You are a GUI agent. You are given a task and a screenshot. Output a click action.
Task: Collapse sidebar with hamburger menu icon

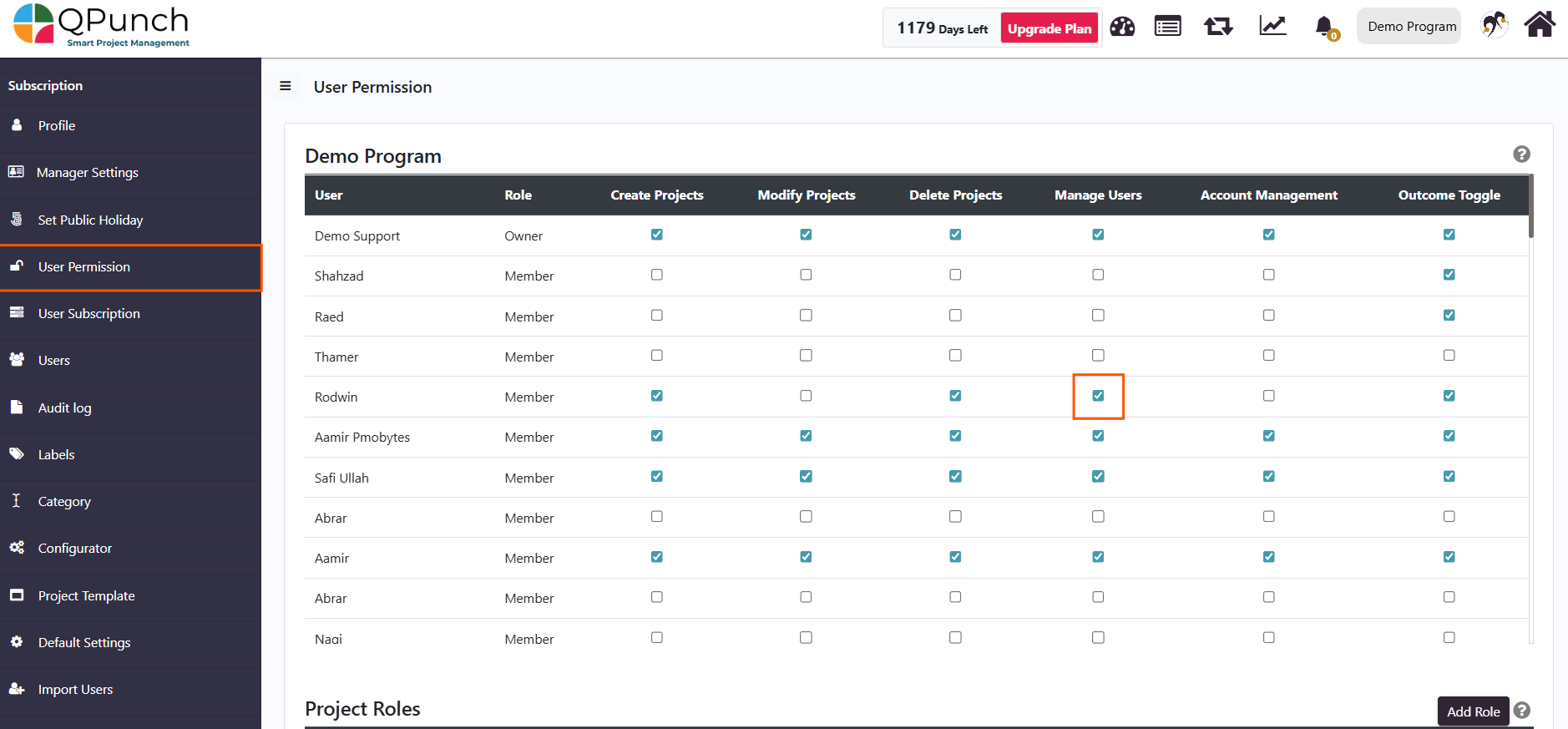click(286, 86)
